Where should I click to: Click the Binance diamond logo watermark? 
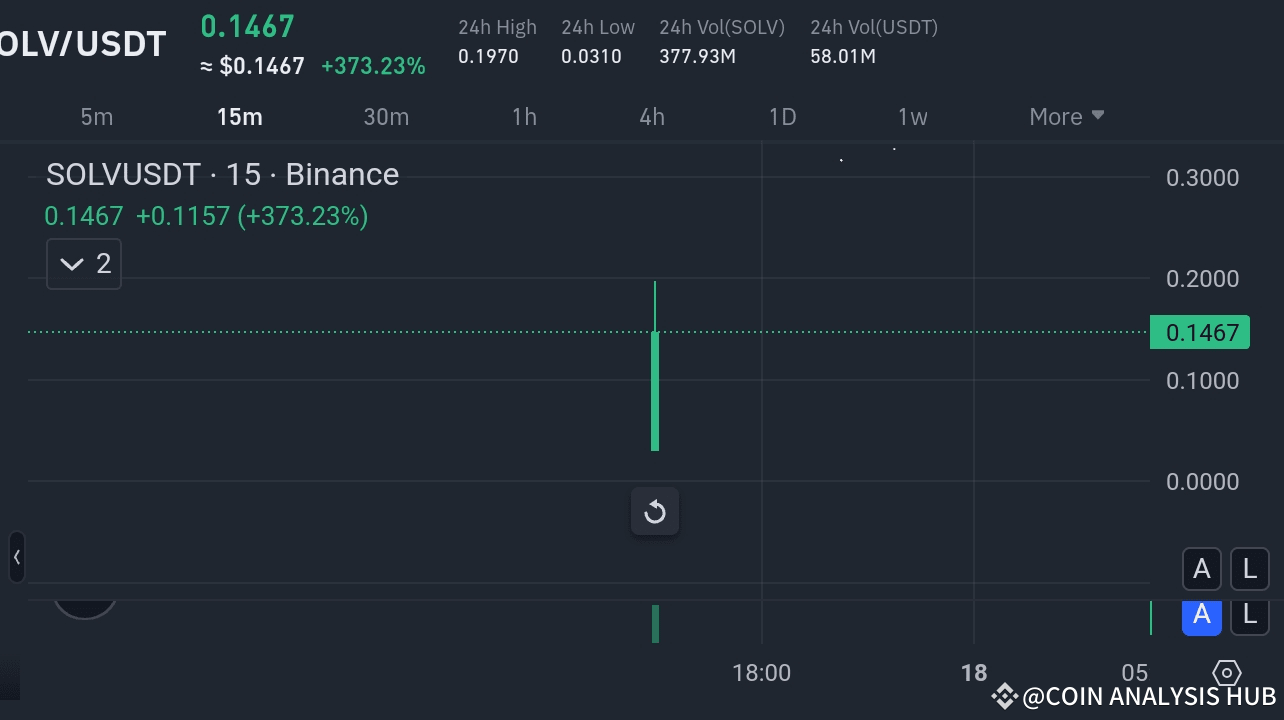pyautogui.click(x=1003, y=696)
